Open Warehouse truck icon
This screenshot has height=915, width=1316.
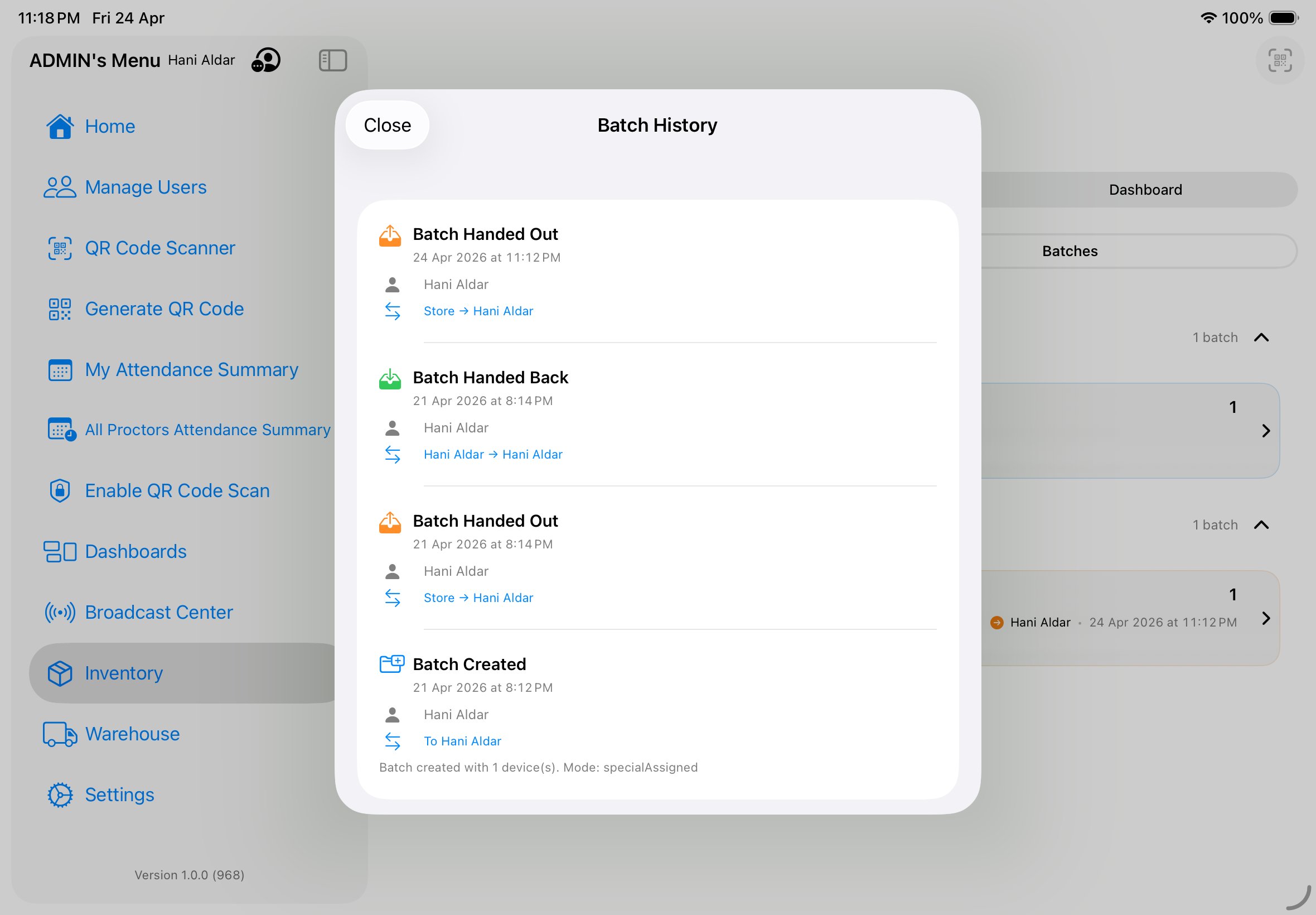coord(60,734)
